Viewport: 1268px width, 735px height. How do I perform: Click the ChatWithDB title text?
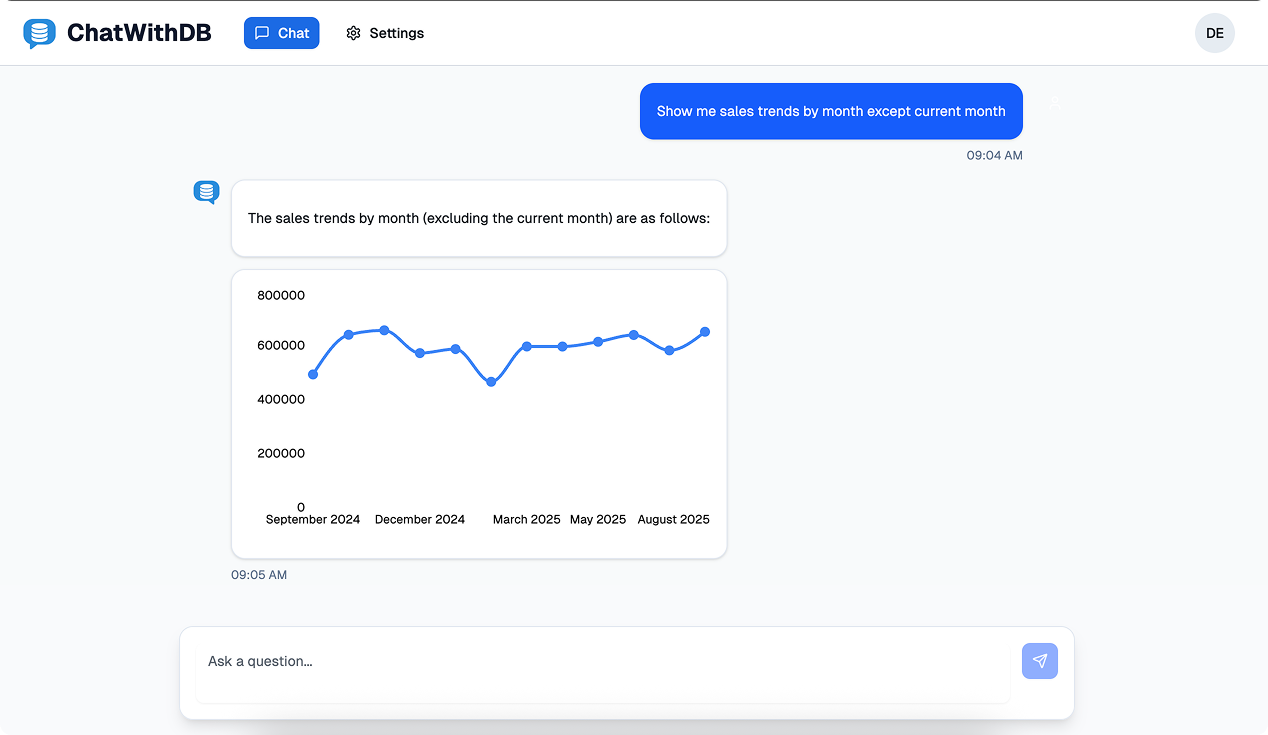(x=139, y=33)
